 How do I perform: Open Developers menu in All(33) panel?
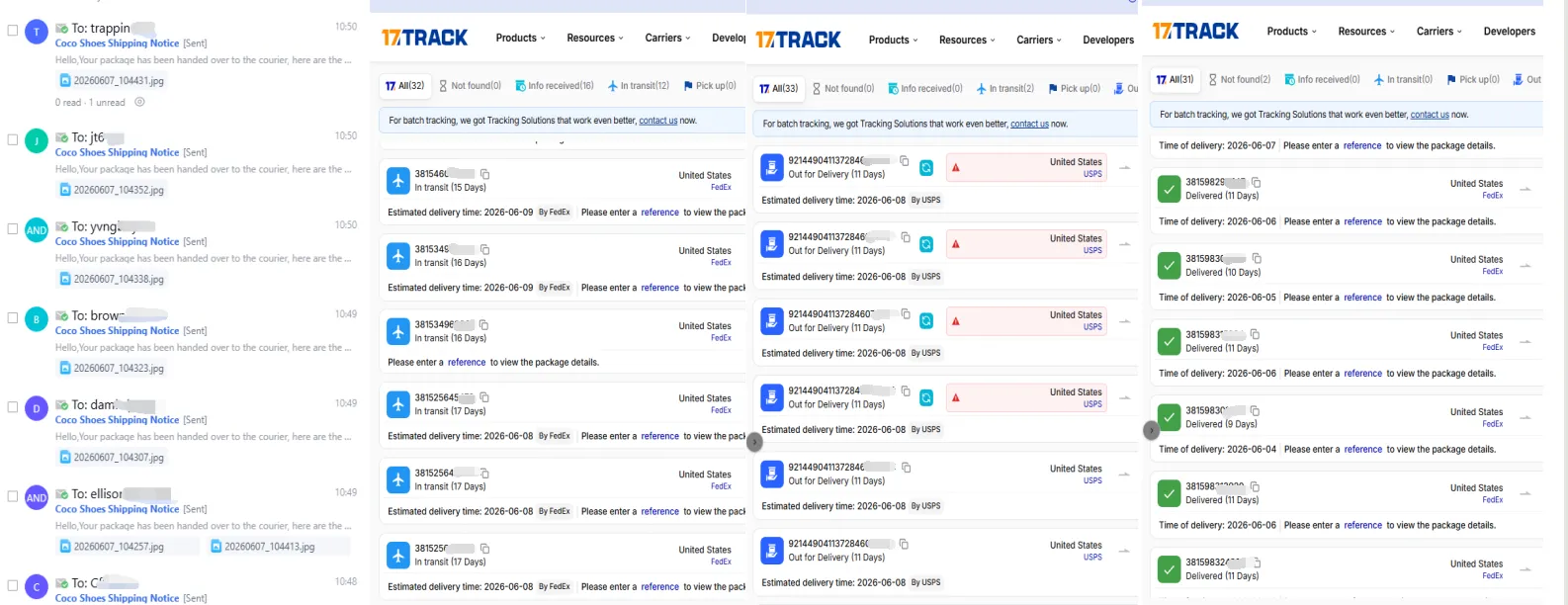click(x=1108, y=41)
